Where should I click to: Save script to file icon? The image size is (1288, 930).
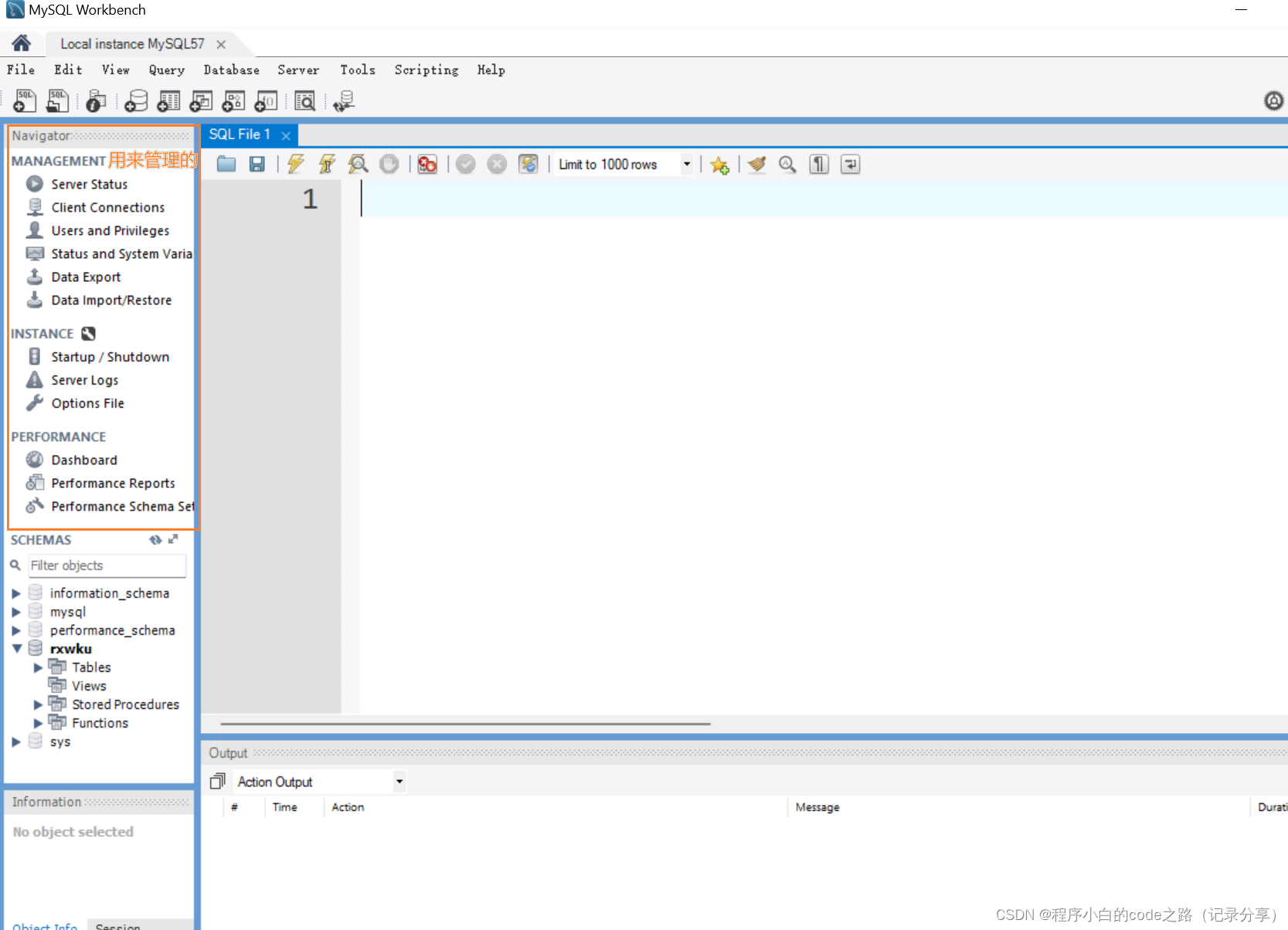point(257,164)
